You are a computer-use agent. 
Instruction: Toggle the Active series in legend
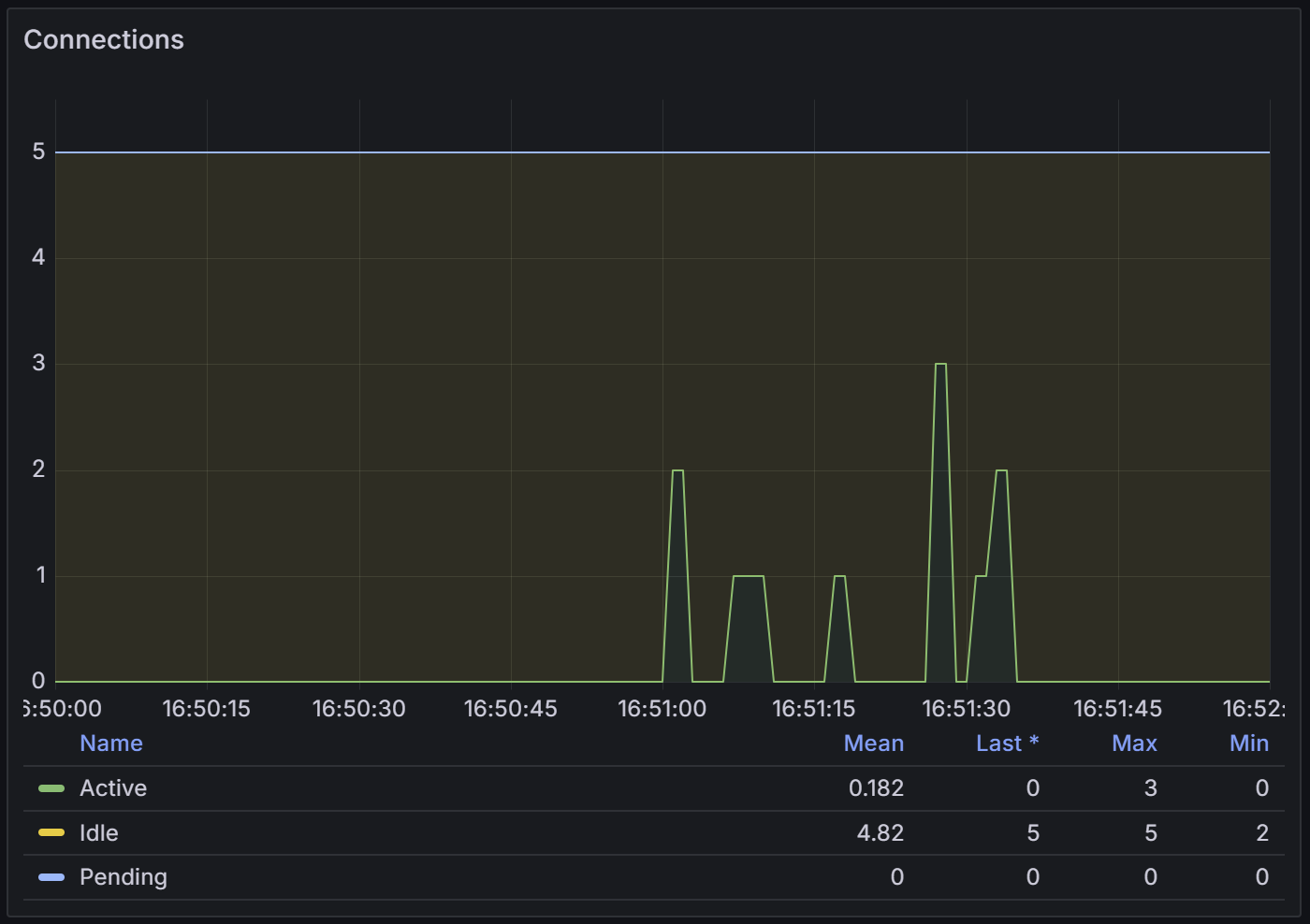tap(113, 788)
